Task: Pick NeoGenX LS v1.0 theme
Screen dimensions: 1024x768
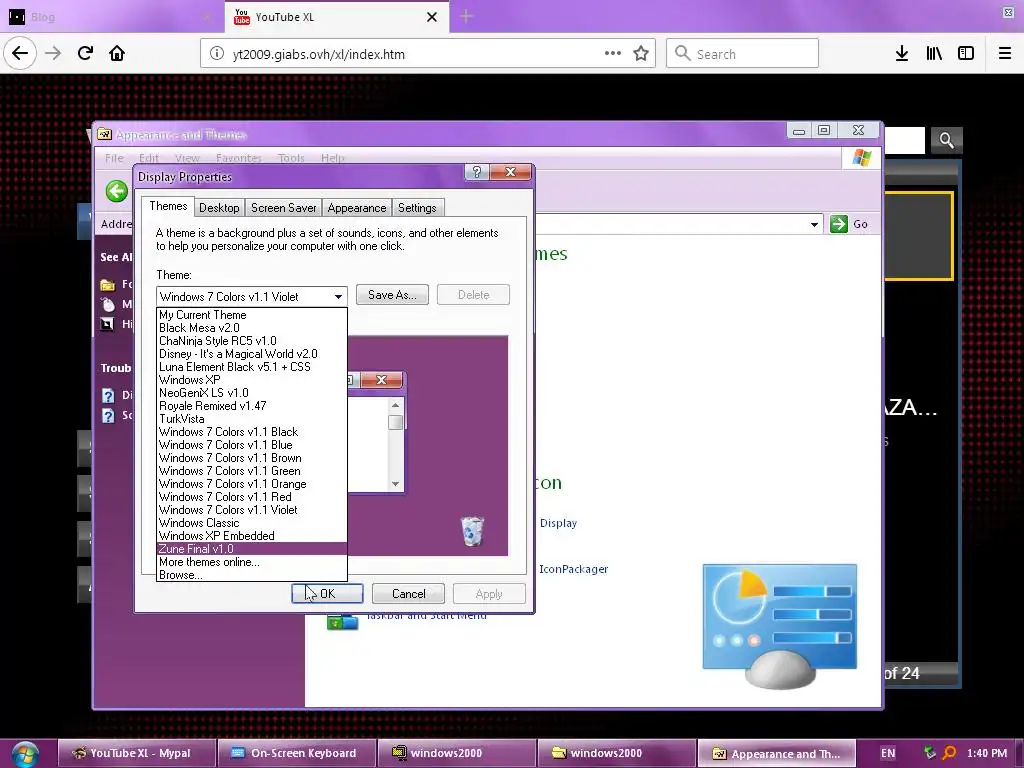Action: coord(252,393)
